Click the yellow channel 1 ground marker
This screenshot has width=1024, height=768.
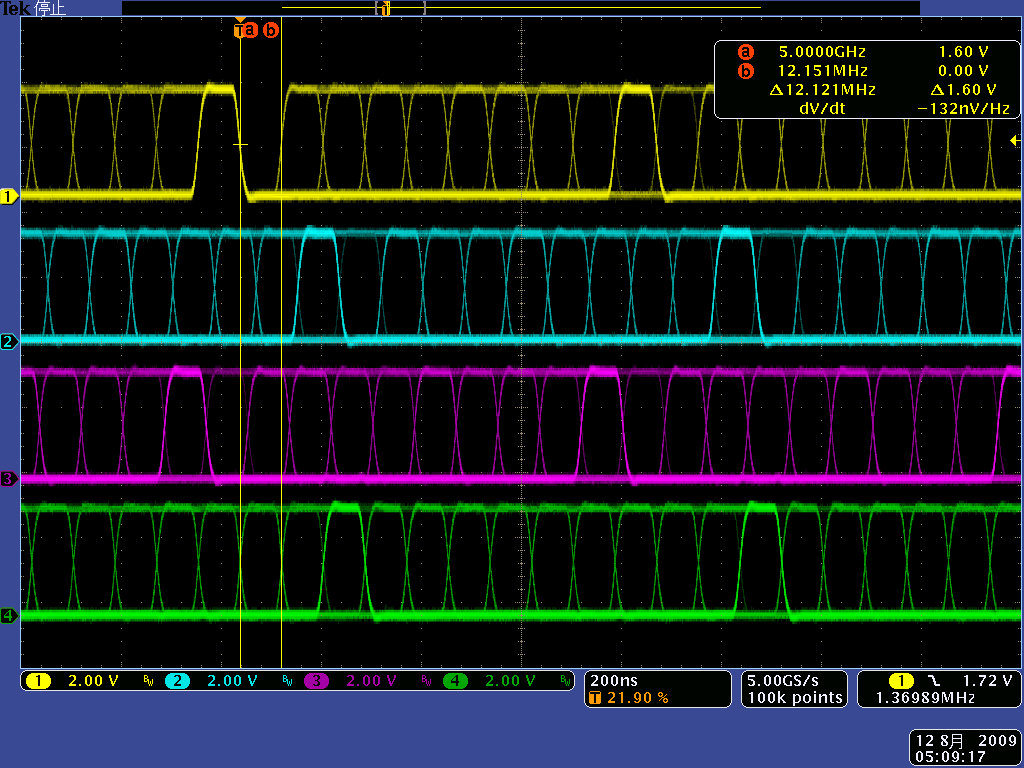tap(9, 196)
